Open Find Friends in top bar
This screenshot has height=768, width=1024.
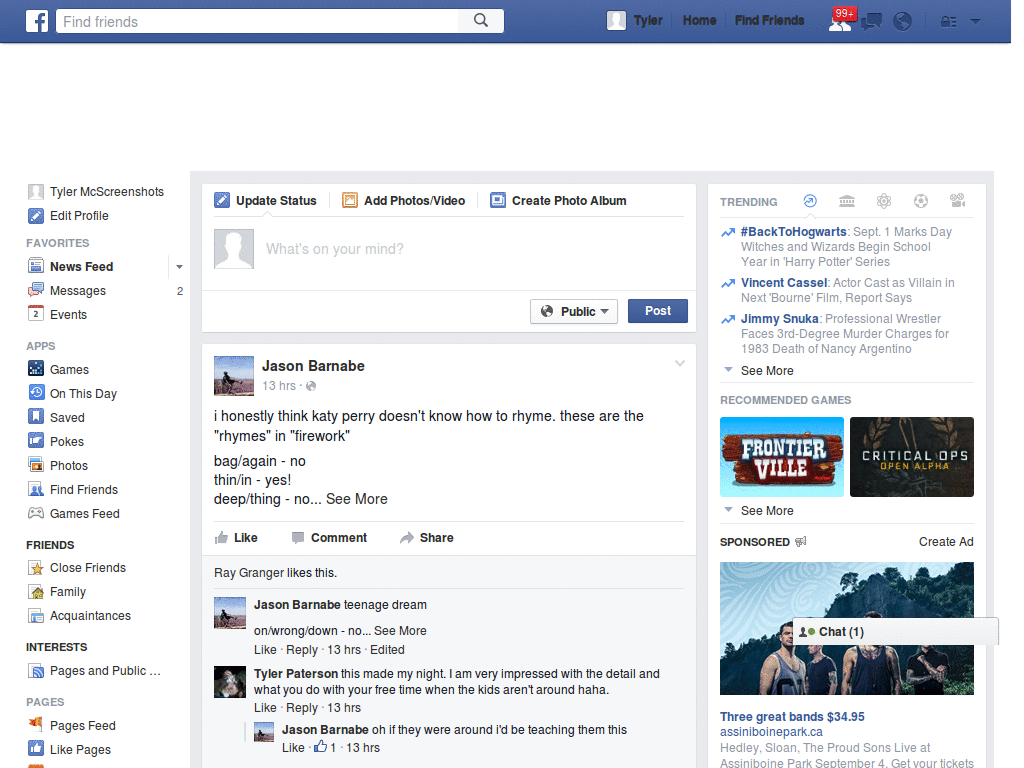point(769,21)
